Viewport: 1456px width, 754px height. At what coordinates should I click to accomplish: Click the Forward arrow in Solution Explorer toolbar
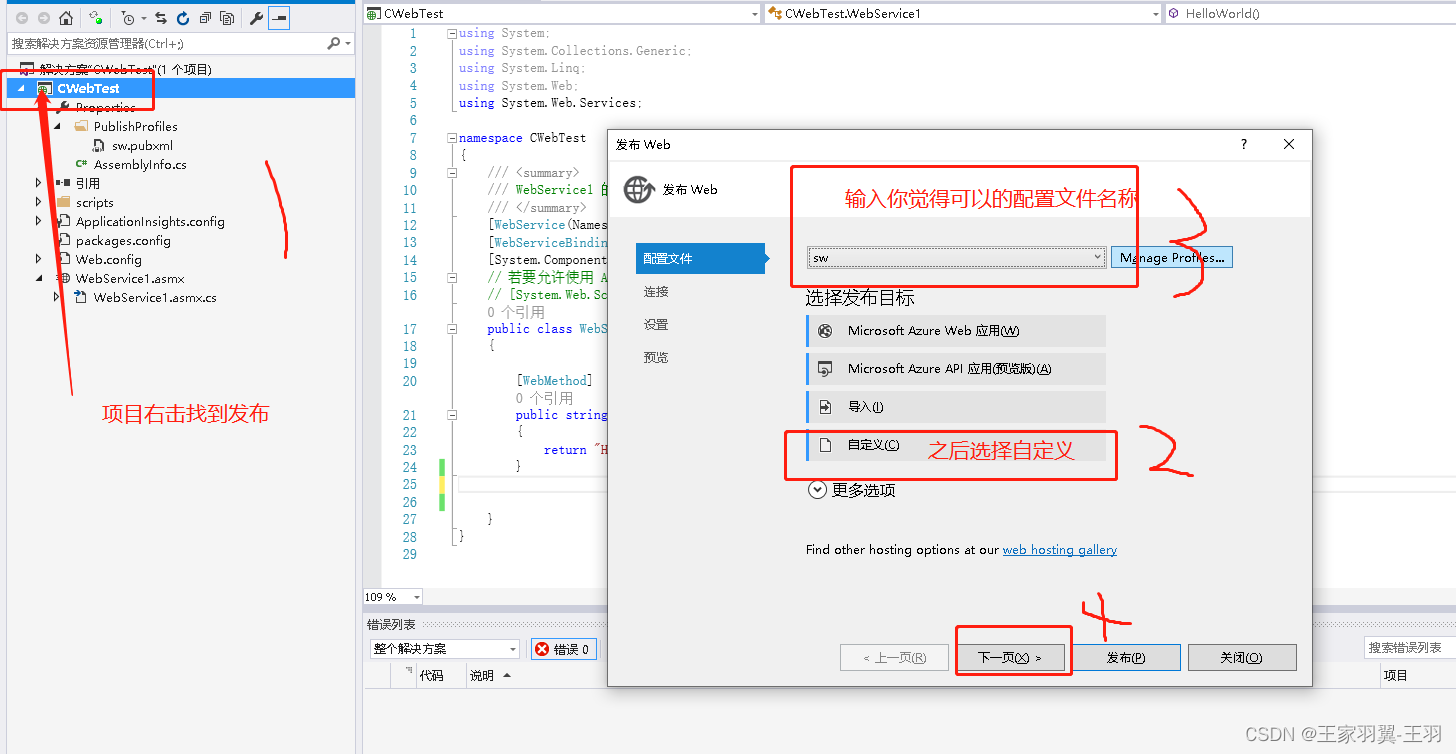43,18
